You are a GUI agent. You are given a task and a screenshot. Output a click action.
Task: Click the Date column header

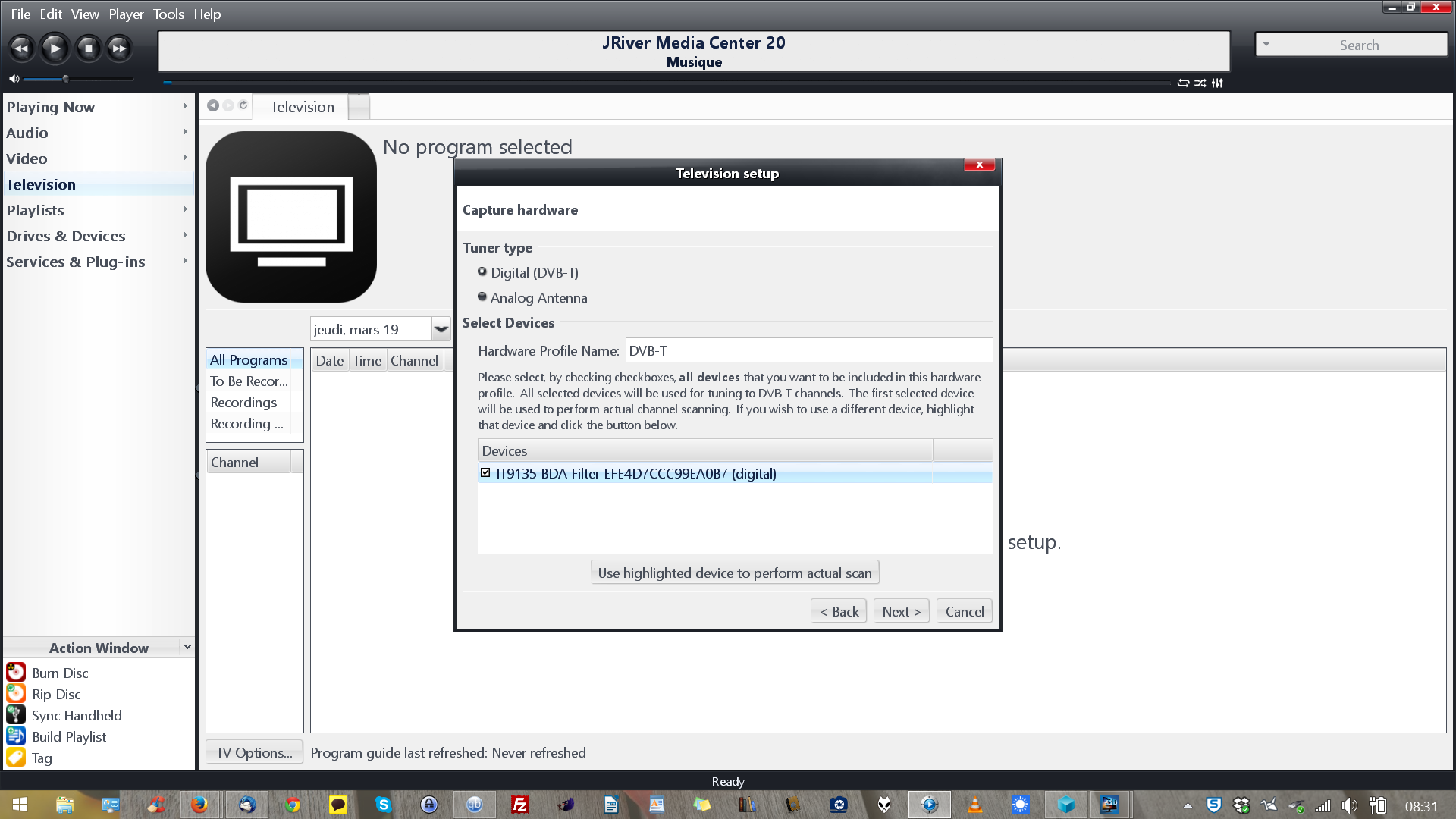coord(330,360)
